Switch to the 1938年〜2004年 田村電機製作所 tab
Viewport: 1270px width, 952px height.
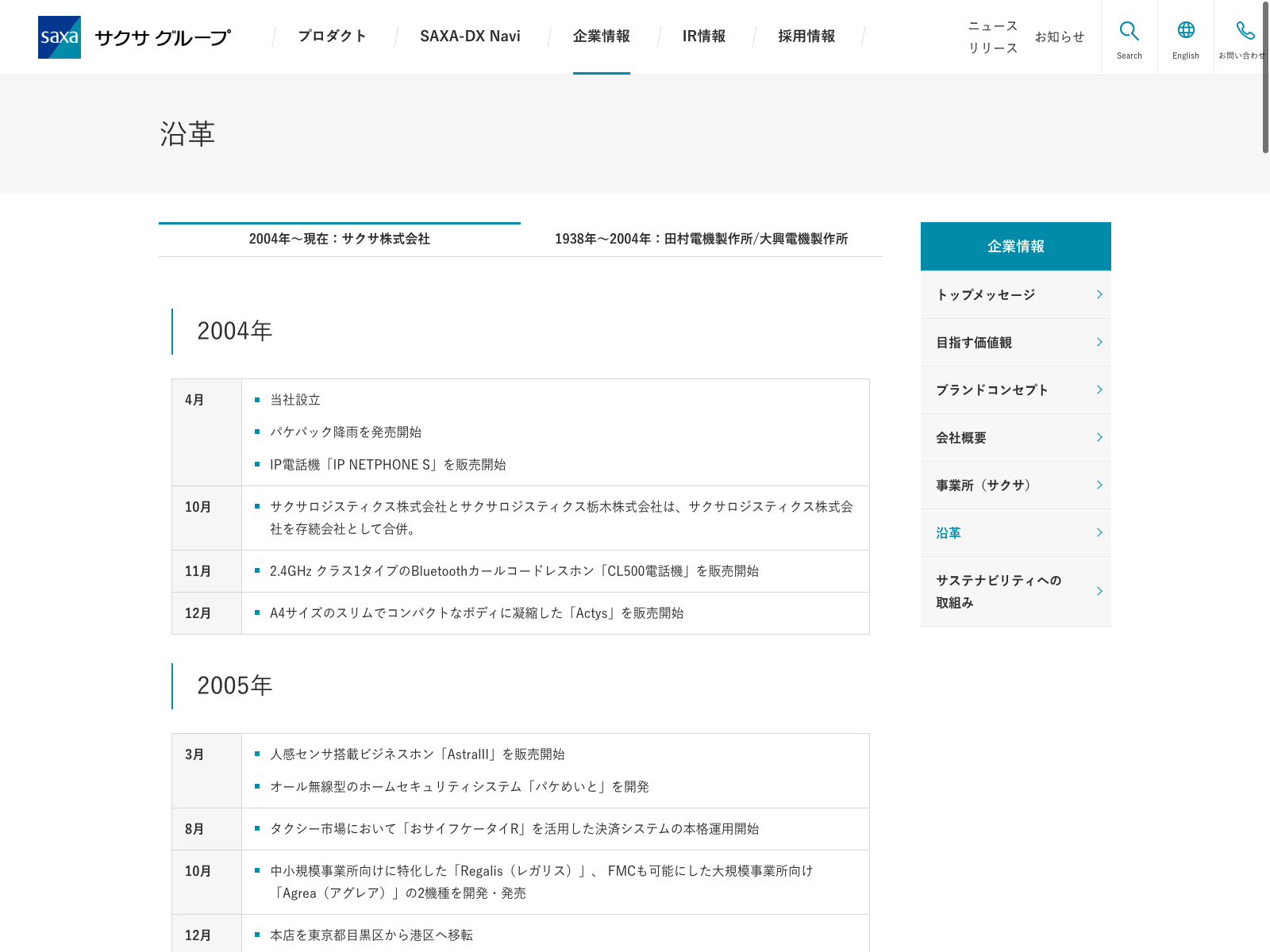(702, 240)
